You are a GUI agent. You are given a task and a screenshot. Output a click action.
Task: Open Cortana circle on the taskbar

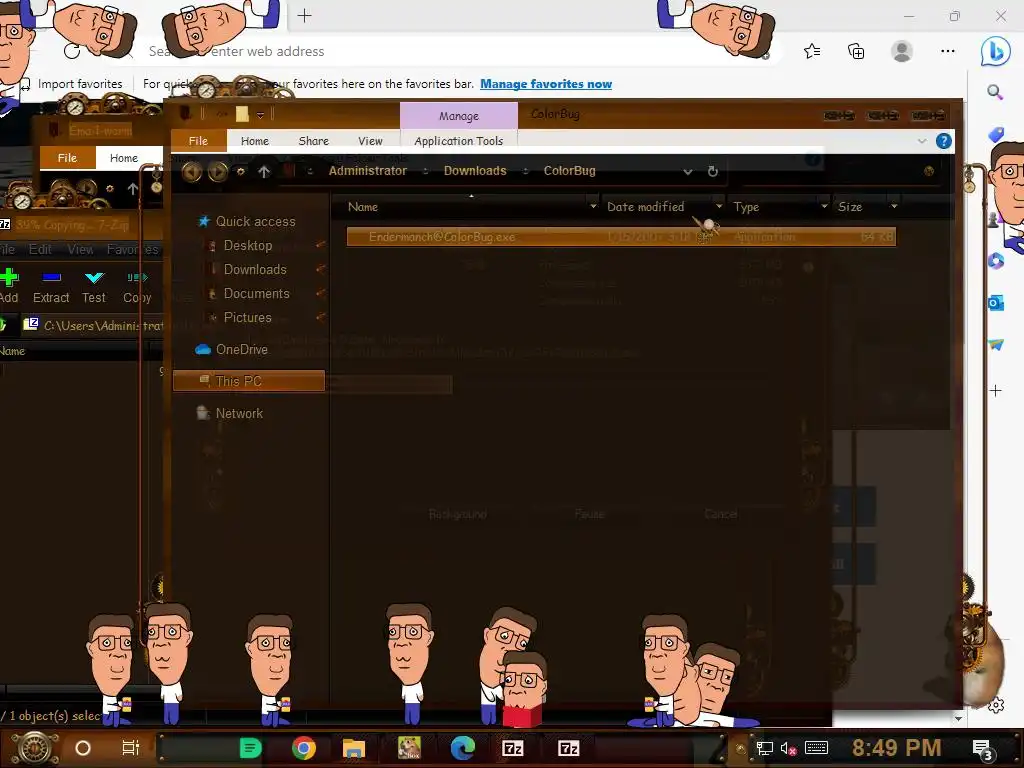83,748
